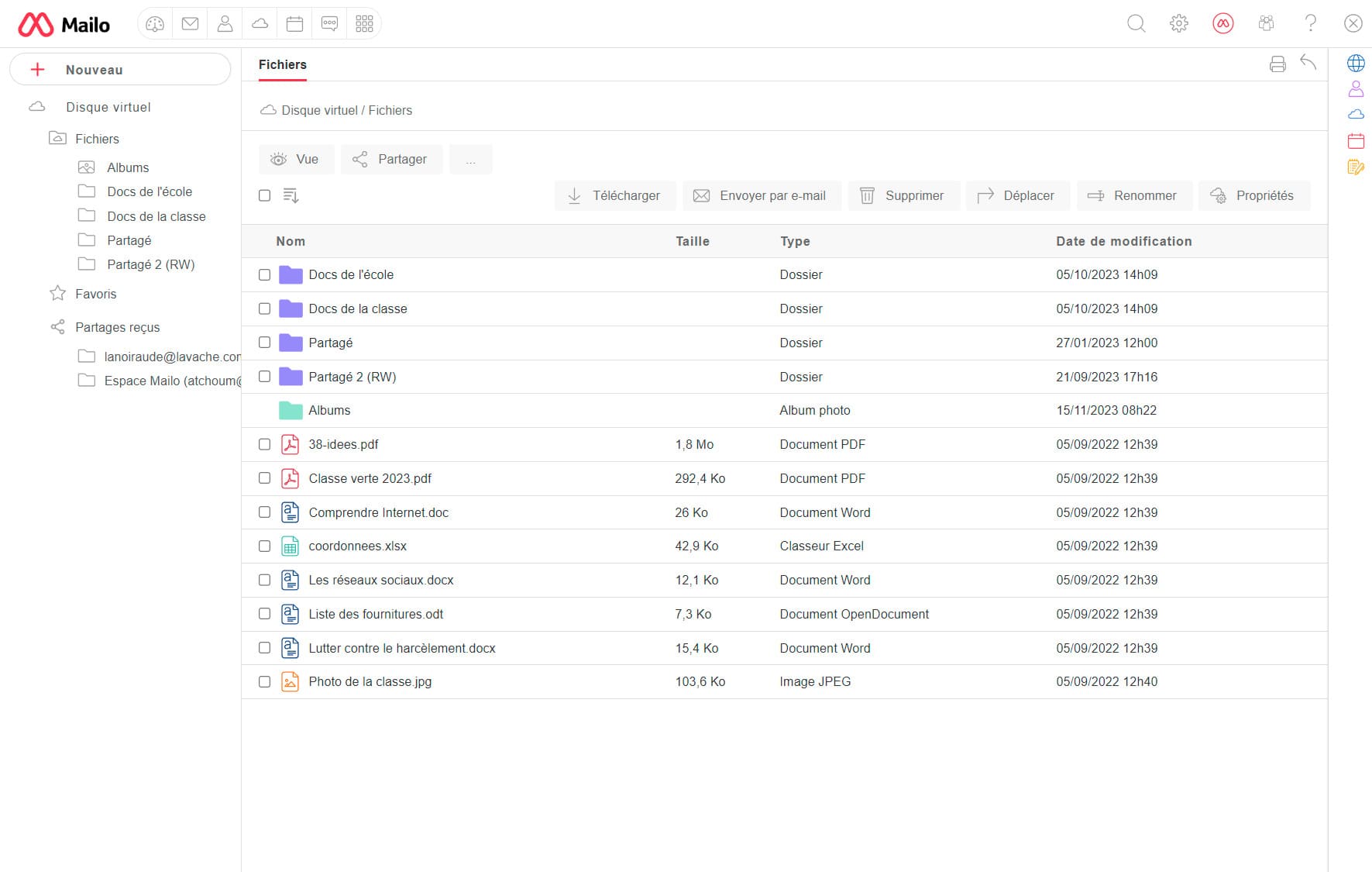Viewport: 1372px width, 872px height.
Task: Click the Nouveau button
Action: tap(121, 69)
